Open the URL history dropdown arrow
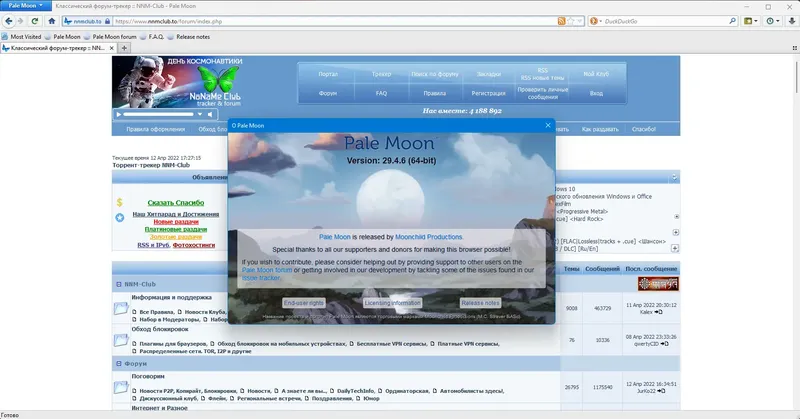 tap(580, 21)
